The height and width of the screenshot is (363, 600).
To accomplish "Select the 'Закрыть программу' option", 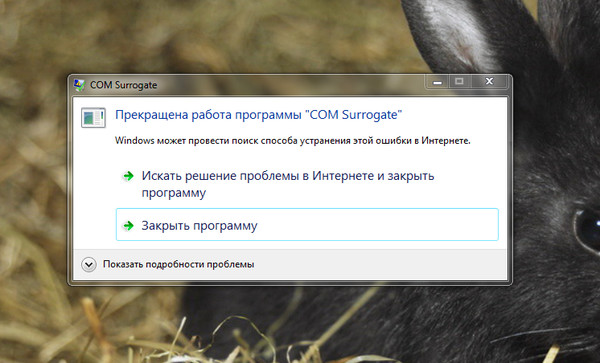I will tap(307, 225).
